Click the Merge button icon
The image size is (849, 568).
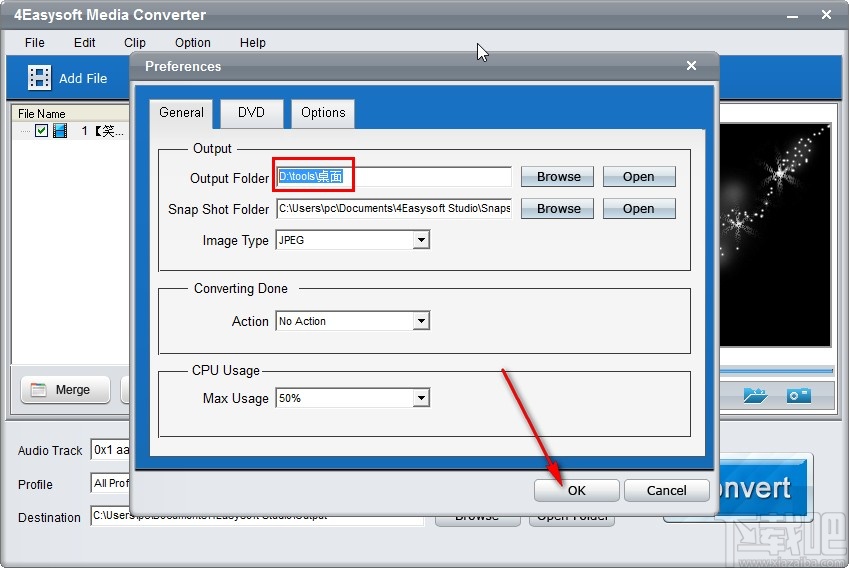point(38,390)
